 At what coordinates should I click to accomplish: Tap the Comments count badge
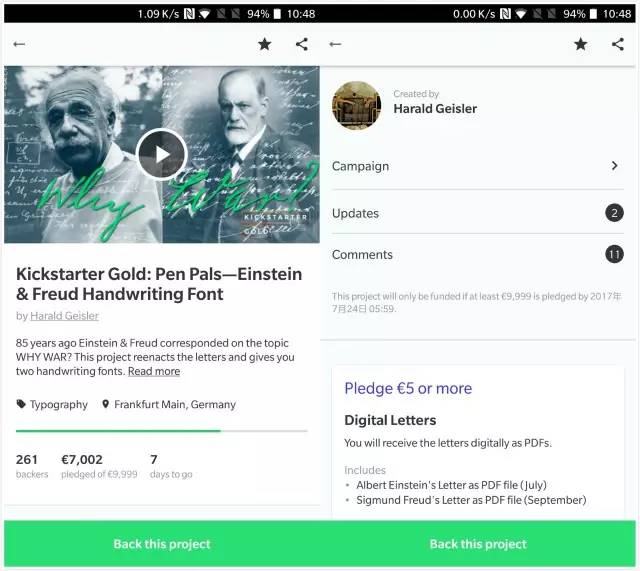pos(614,255)
